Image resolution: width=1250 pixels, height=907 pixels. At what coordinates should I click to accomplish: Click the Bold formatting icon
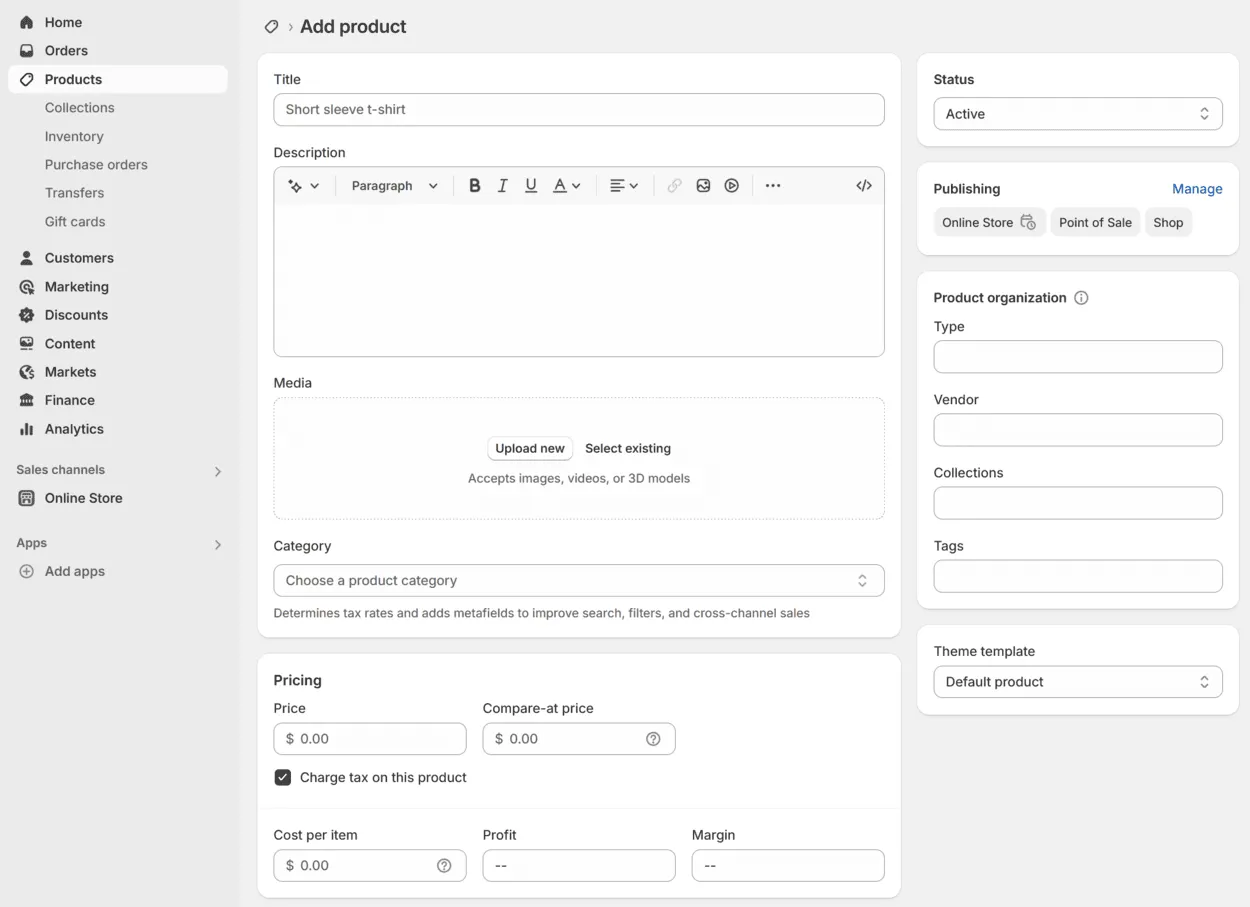click(x=474, y=186)
